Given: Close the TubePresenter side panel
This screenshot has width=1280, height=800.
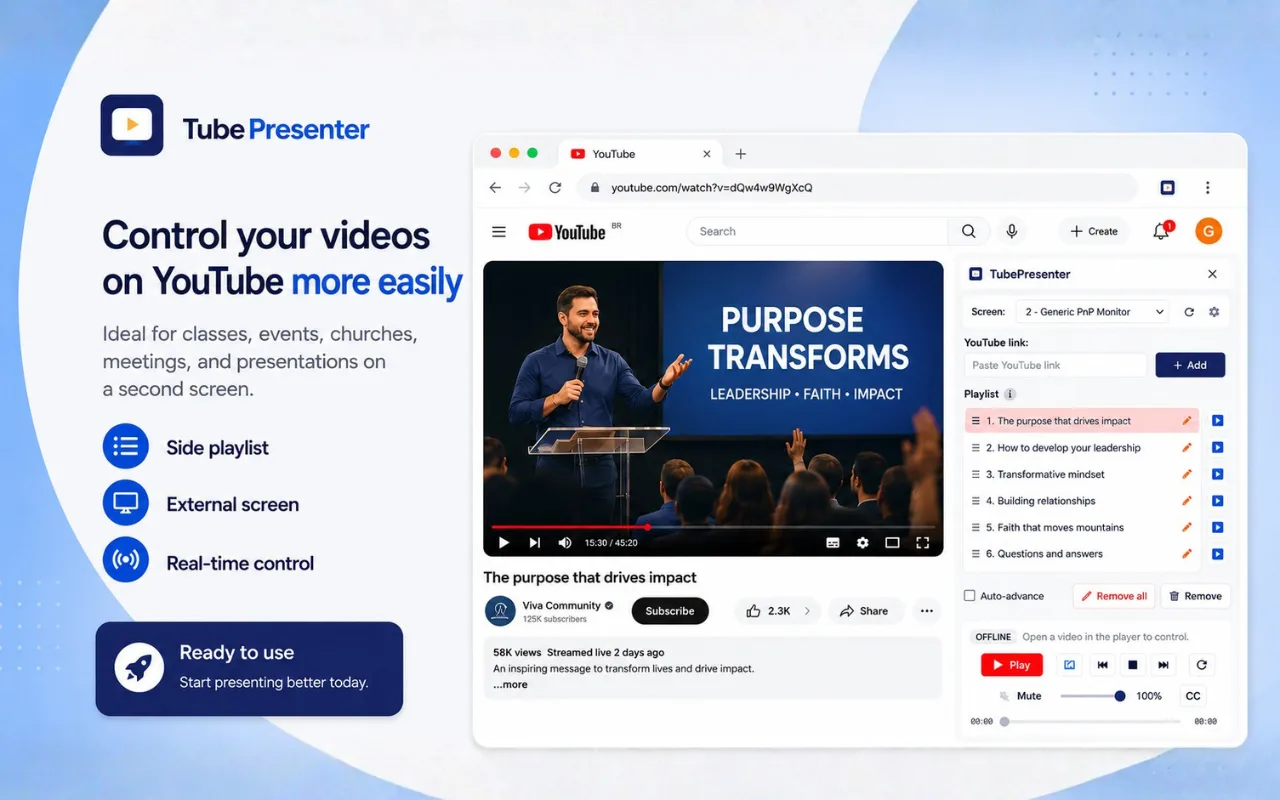Looking at the screenshot, I should tap(1212, 274).
